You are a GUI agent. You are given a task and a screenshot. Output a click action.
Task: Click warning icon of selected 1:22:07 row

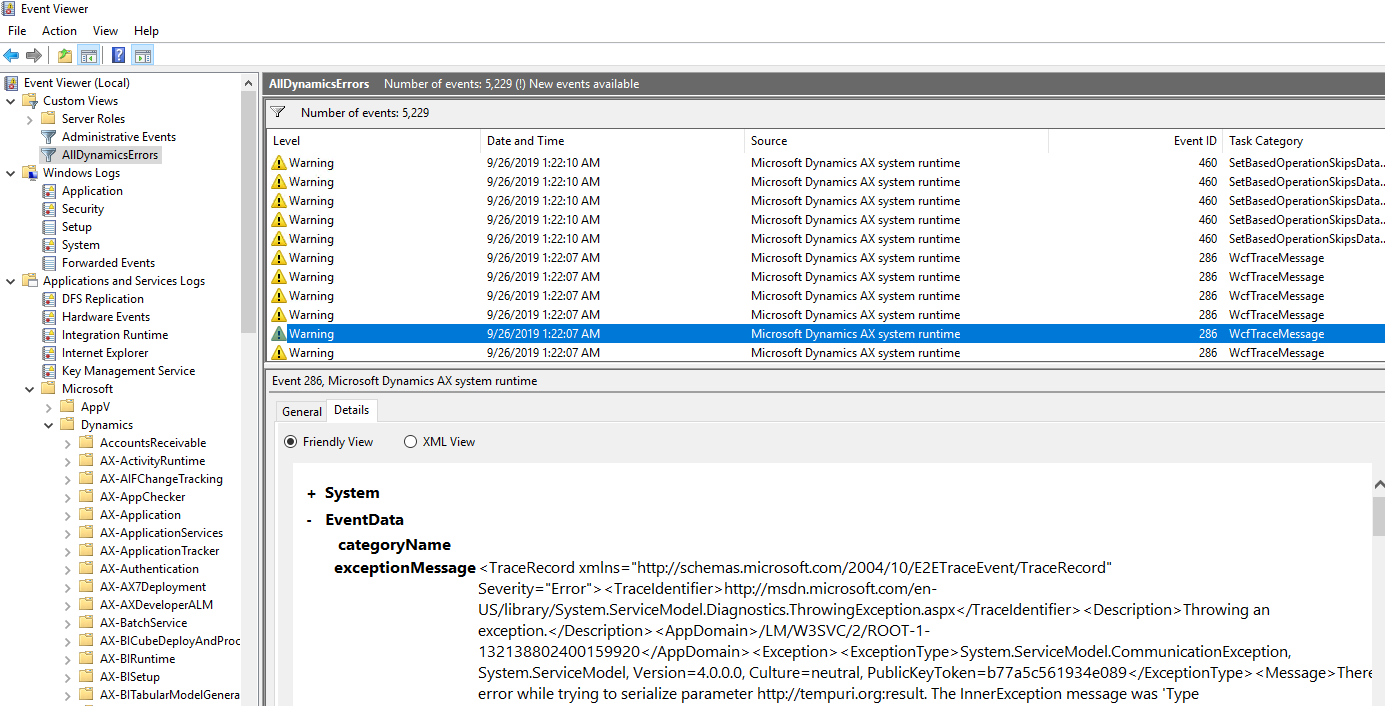[x=279, y=334]
